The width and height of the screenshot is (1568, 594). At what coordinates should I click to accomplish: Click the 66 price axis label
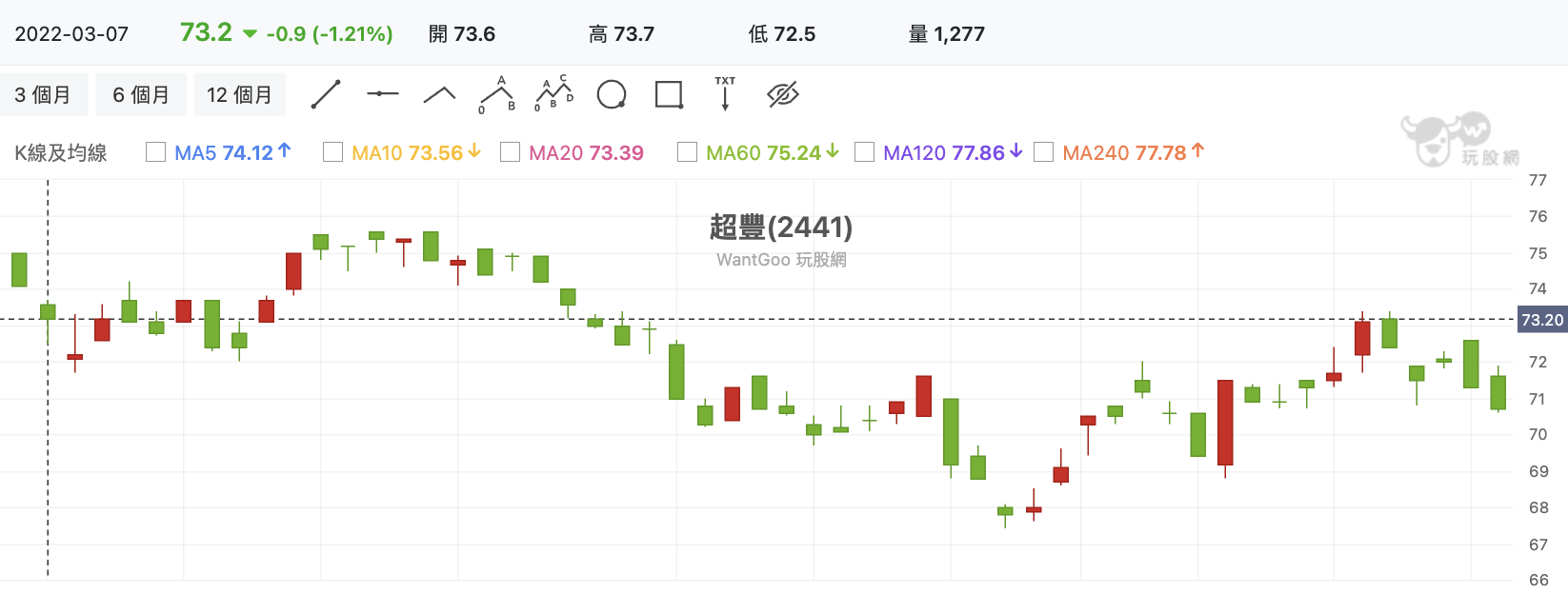tap(1538, 580)
